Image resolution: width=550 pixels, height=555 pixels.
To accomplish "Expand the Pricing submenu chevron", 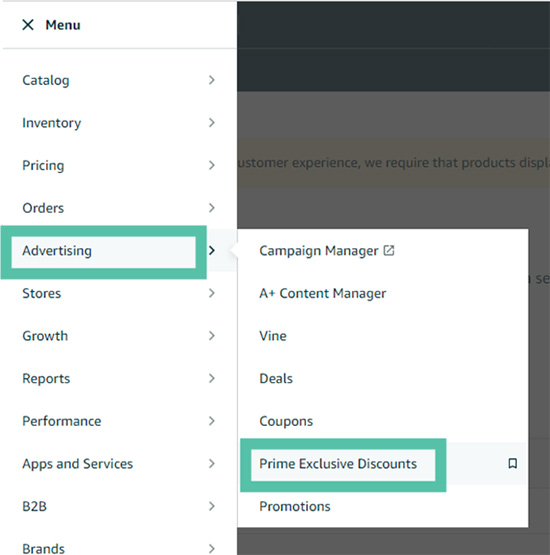I will point(212,165).
